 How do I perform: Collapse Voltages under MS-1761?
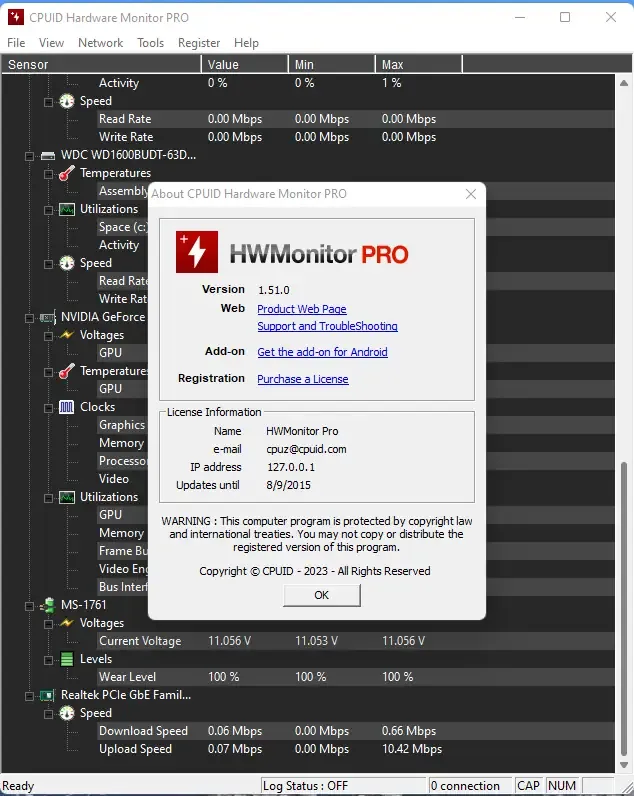(48, 624)
